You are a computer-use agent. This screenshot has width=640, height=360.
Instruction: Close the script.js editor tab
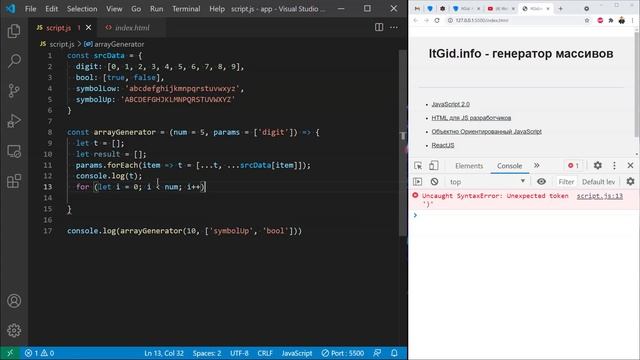pyautogui.click(x=89, y=28)
